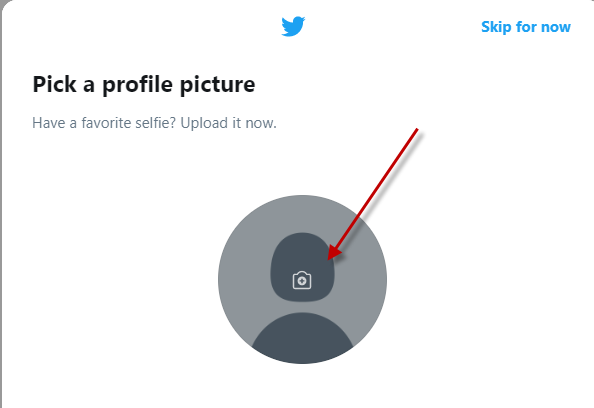Select the avatar head silhouette shape
Image resolution: width=594 pixels, height=408 pixels.
[302, 267]
